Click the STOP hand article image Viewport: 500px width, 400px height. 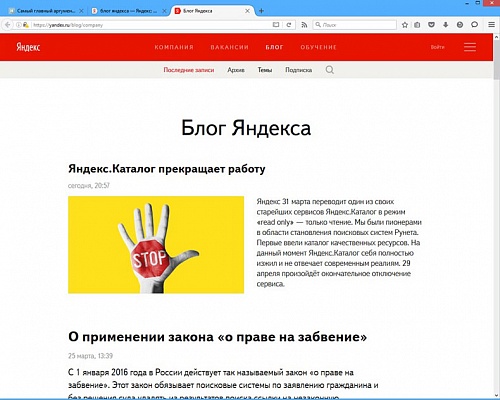tap(156, 245)
